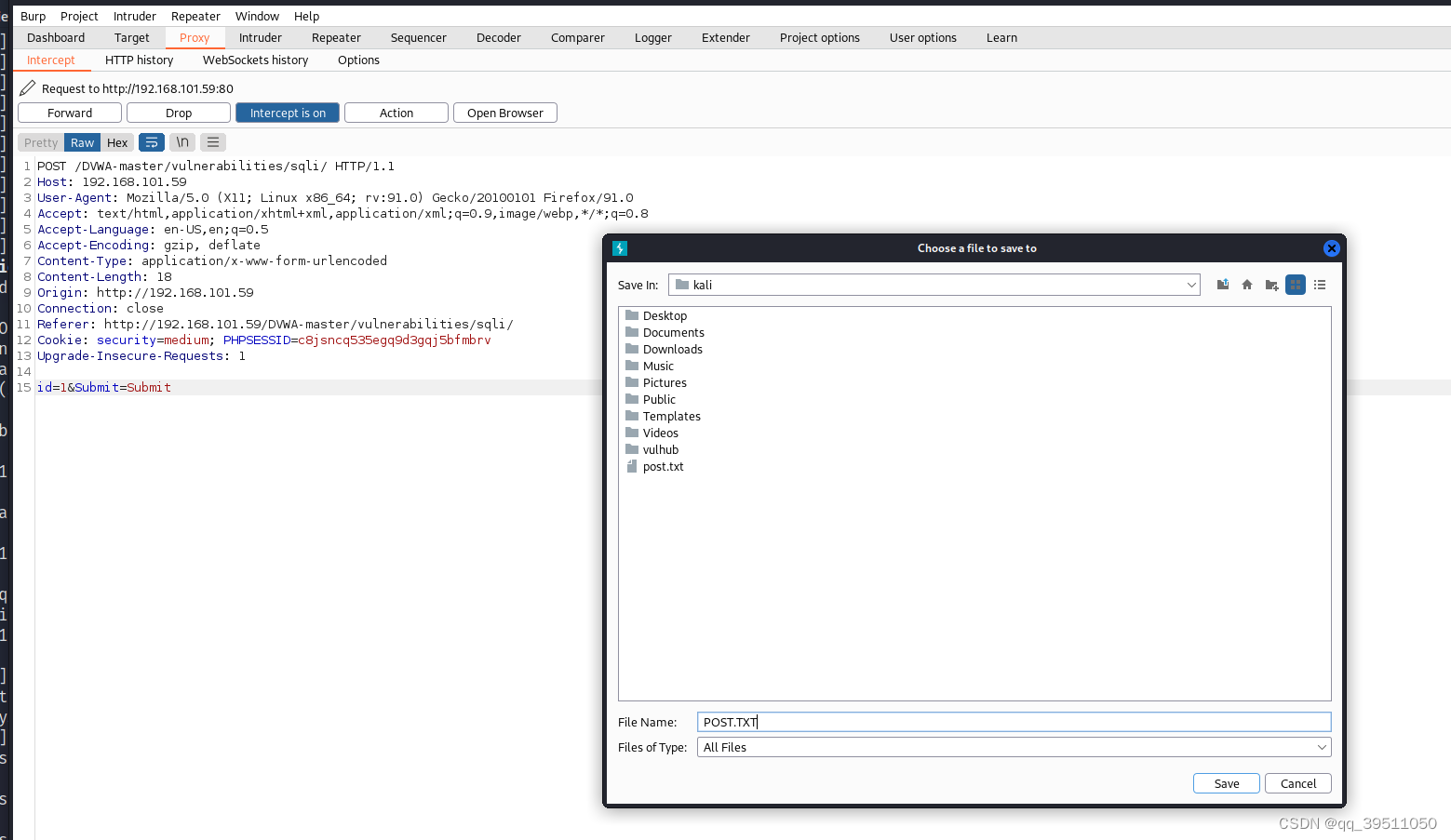Open the Window menu

257,16
